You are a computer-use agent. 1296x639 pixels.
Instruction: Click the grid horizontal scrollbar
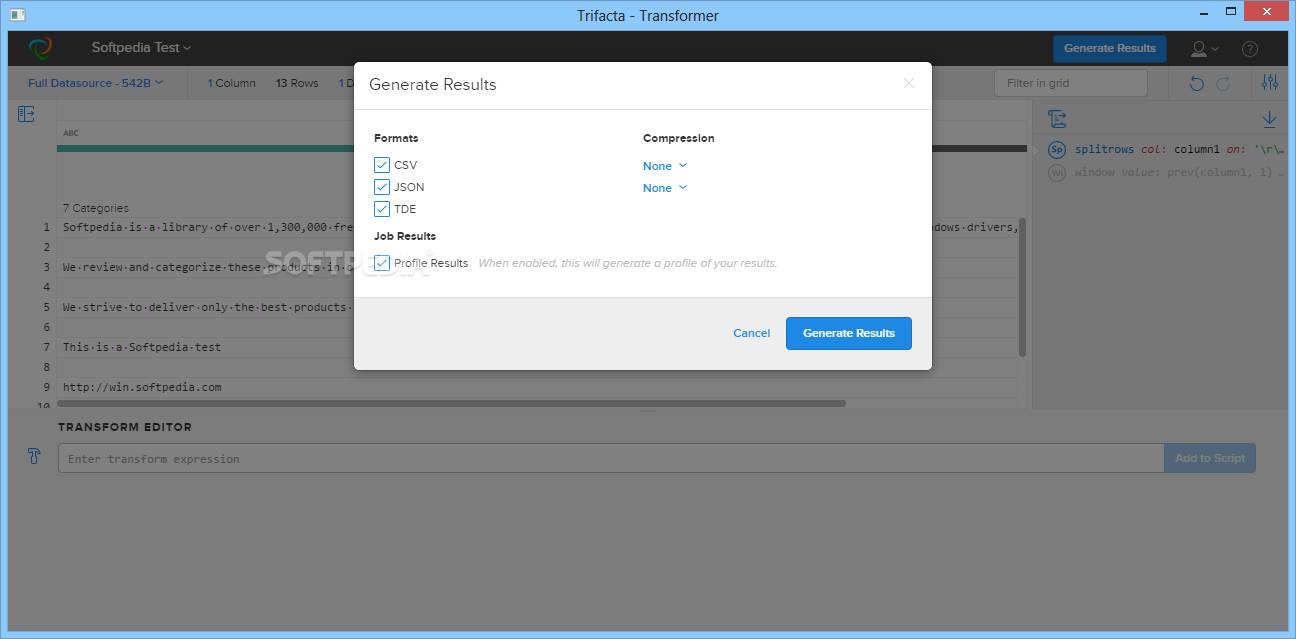coord(451,404)
